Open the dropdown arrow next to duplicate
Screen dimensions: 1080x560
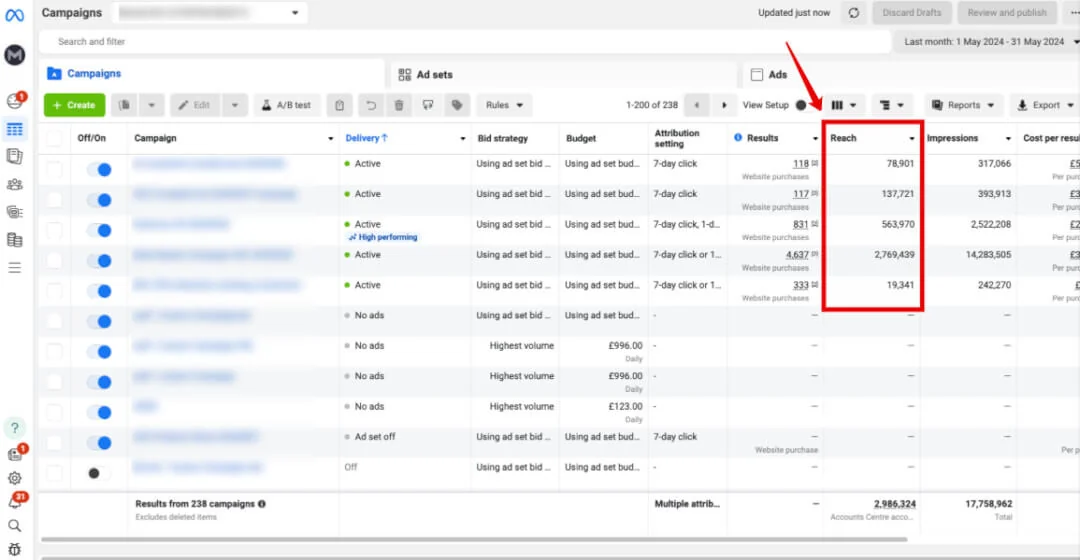tap(152, 105)
